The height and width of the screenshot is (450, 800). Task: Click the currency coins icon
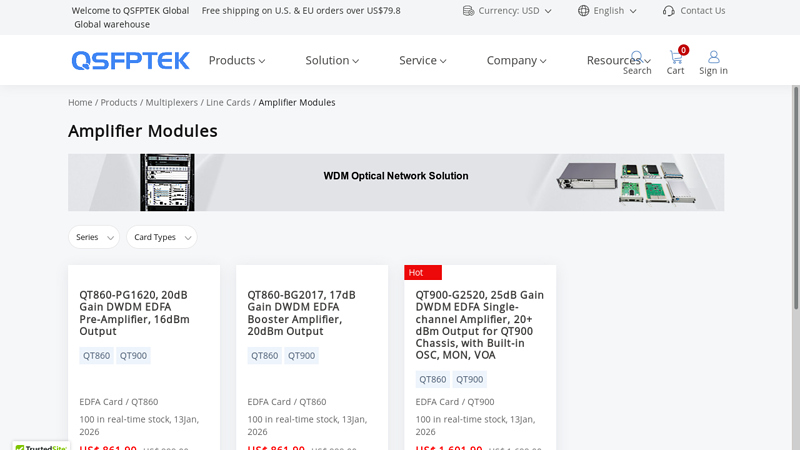click(468, 11)
